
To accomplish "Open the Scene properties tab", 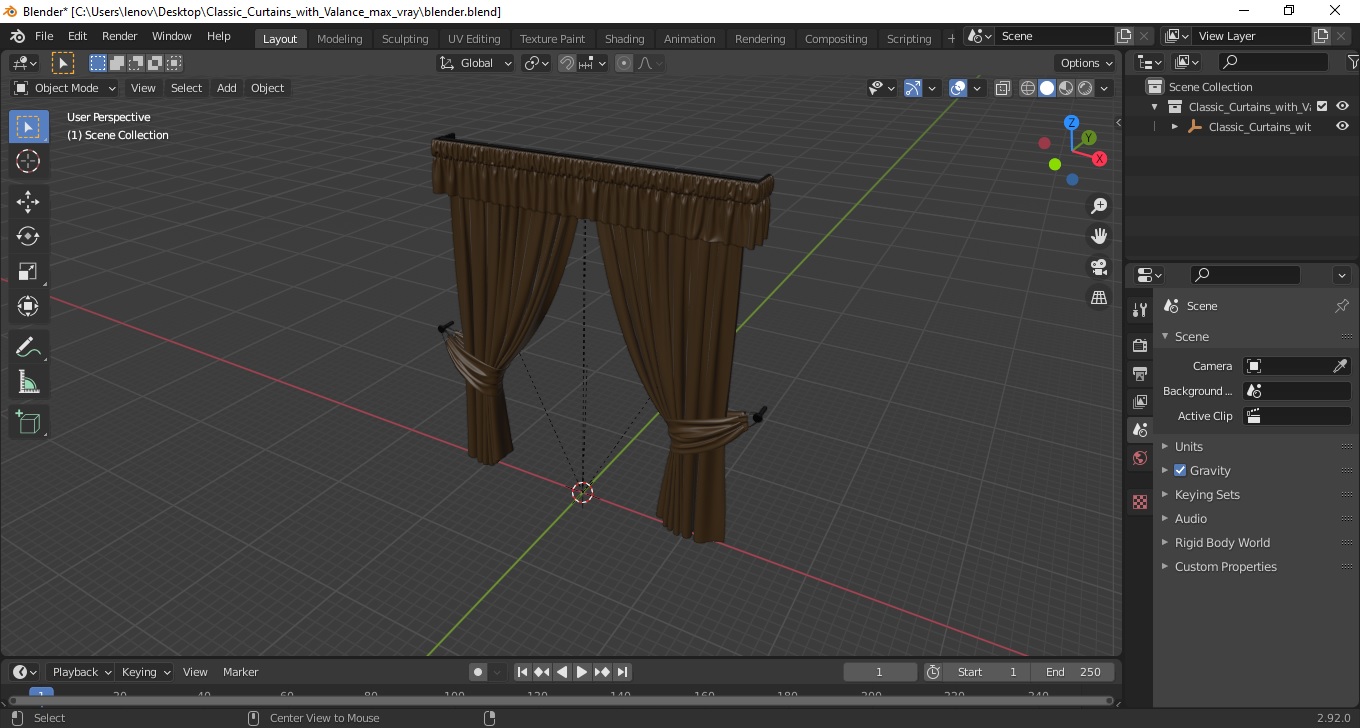I will pos(1139,430).
